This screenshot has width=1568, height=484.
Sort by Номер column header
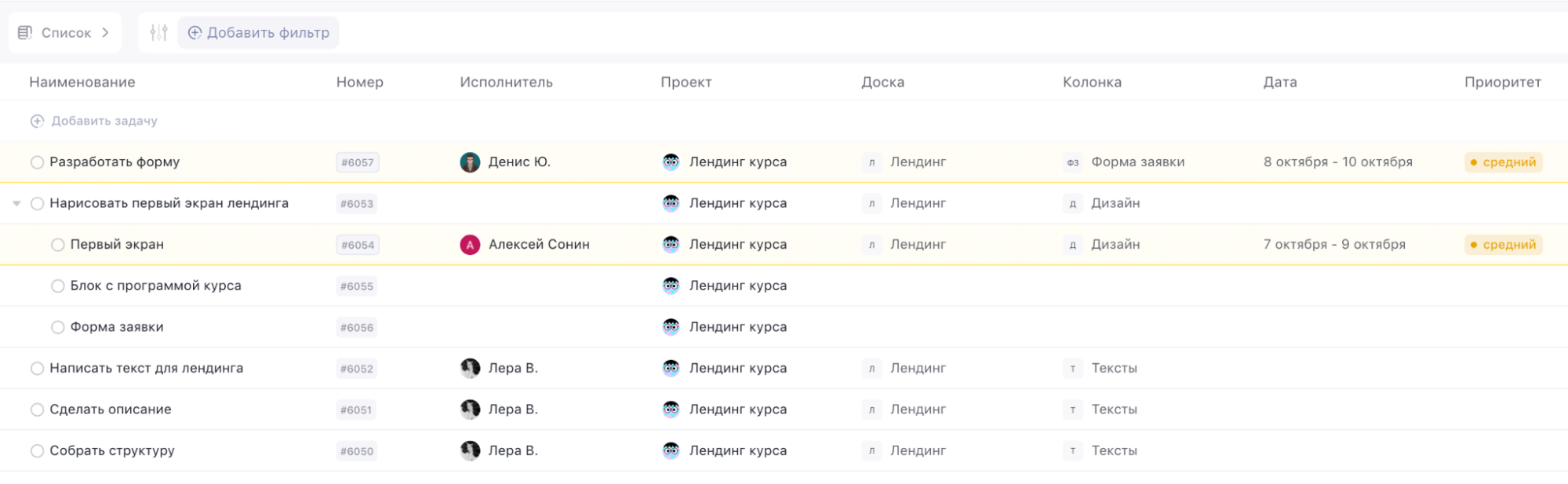359,82
